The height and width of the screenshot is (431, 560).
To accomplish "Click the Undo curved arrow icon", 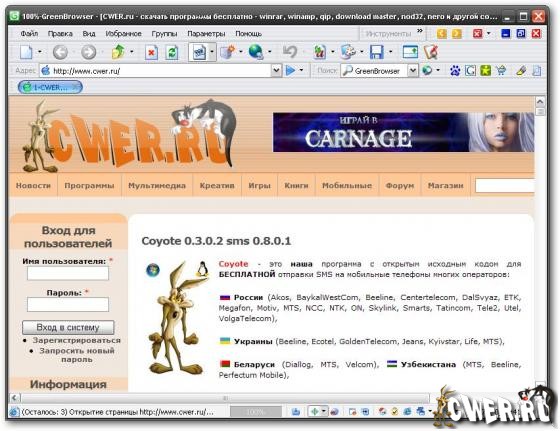I will [x=290, y=52].
